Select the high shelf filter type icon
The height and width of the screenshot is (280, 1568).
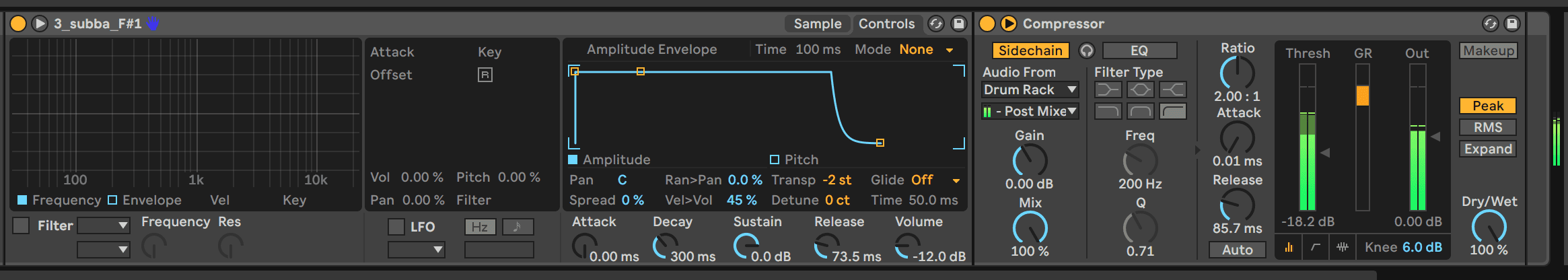point(1173,90)
